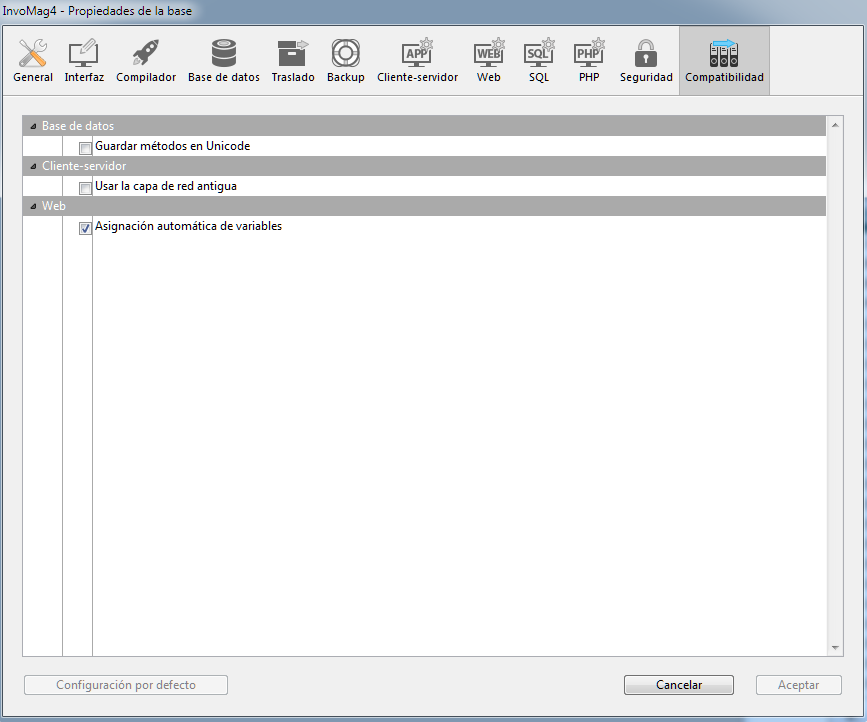Click the Usar la capa de red antigua label
The image size is (867, 722).
(x=166, y=186)
